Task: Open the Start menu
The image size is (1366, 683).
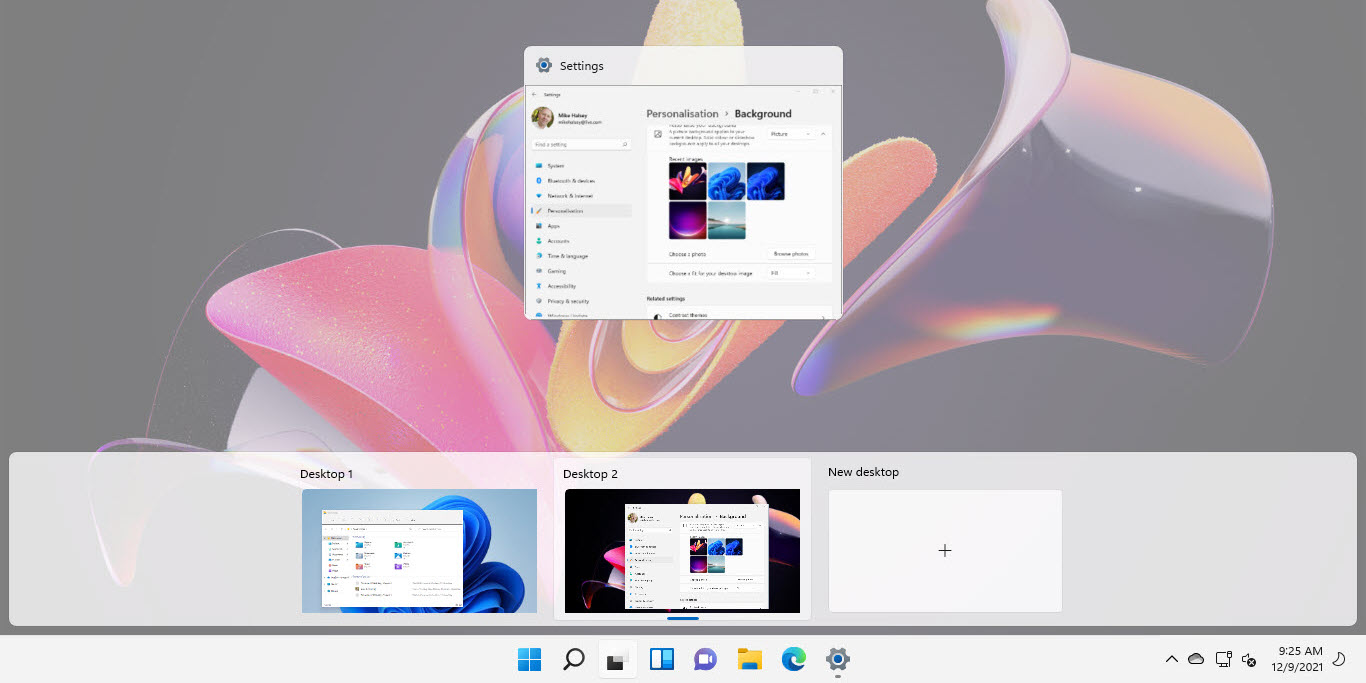Action: 528,660
